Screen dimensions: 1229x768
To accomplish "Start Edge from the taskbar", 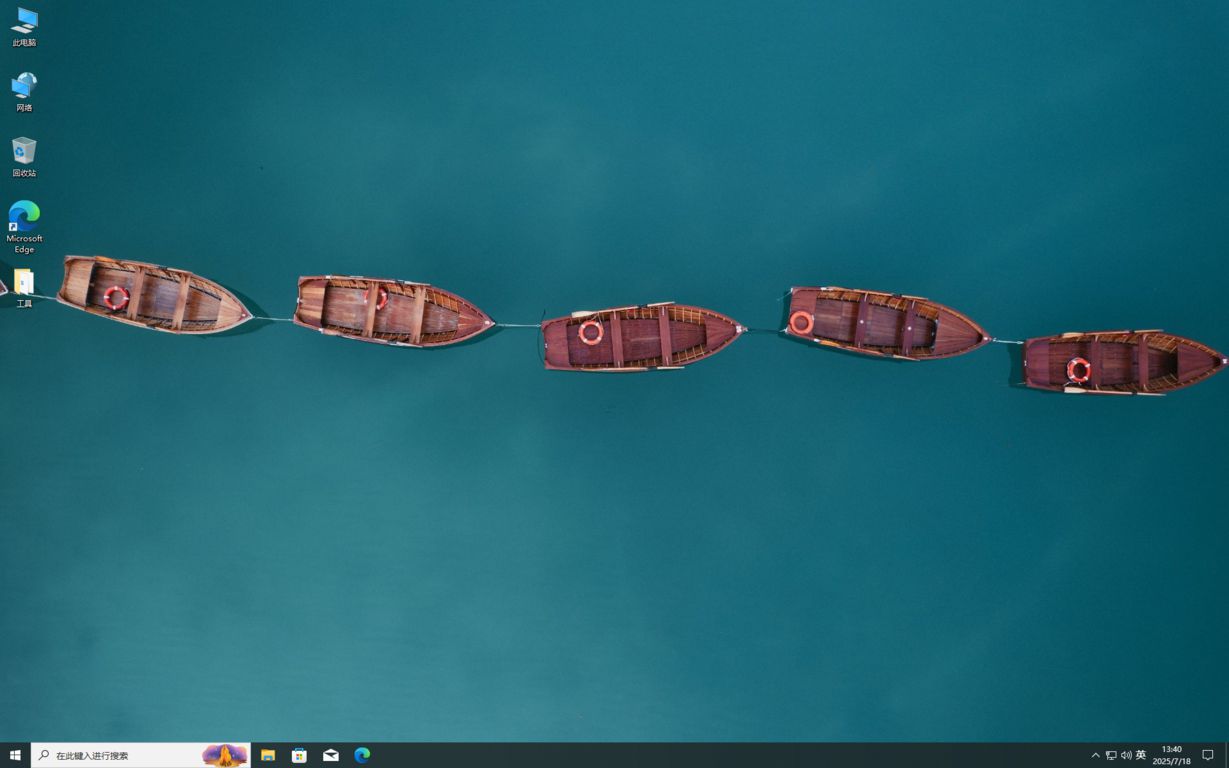I will [361, 755].
